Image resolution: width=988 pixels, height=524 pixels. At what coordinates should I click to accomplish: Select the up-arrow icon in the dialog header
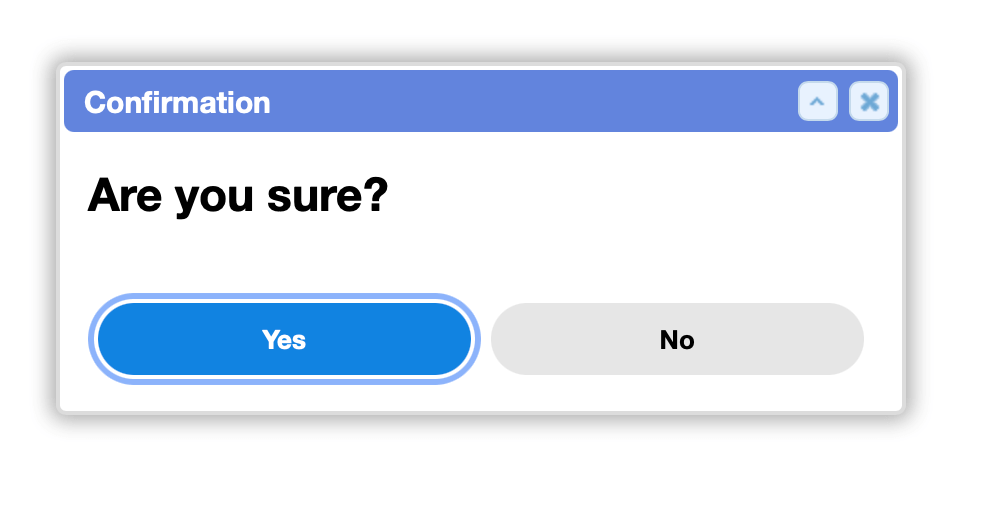pos(817,101)
